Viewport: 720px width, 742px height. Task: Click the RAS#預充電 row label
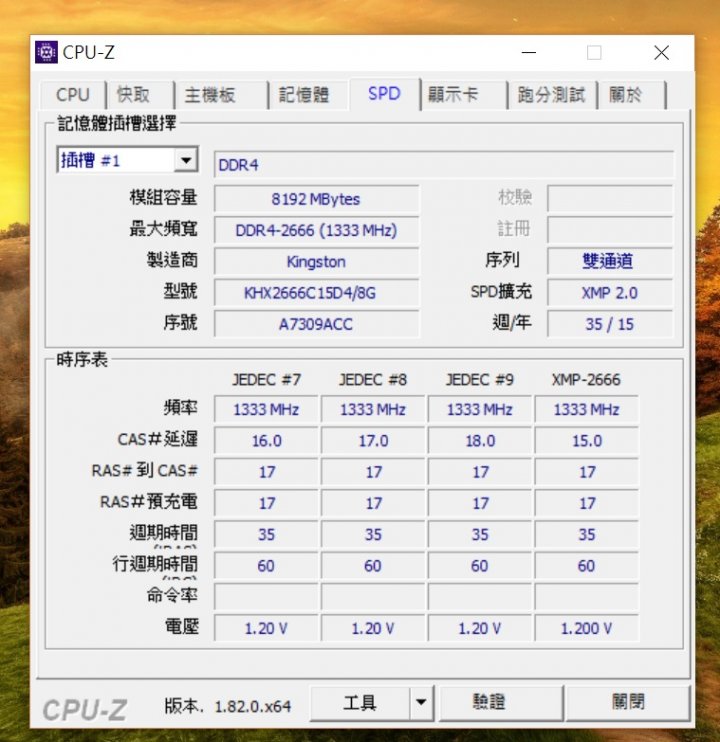pyautogui.click(x=149, y=502)
